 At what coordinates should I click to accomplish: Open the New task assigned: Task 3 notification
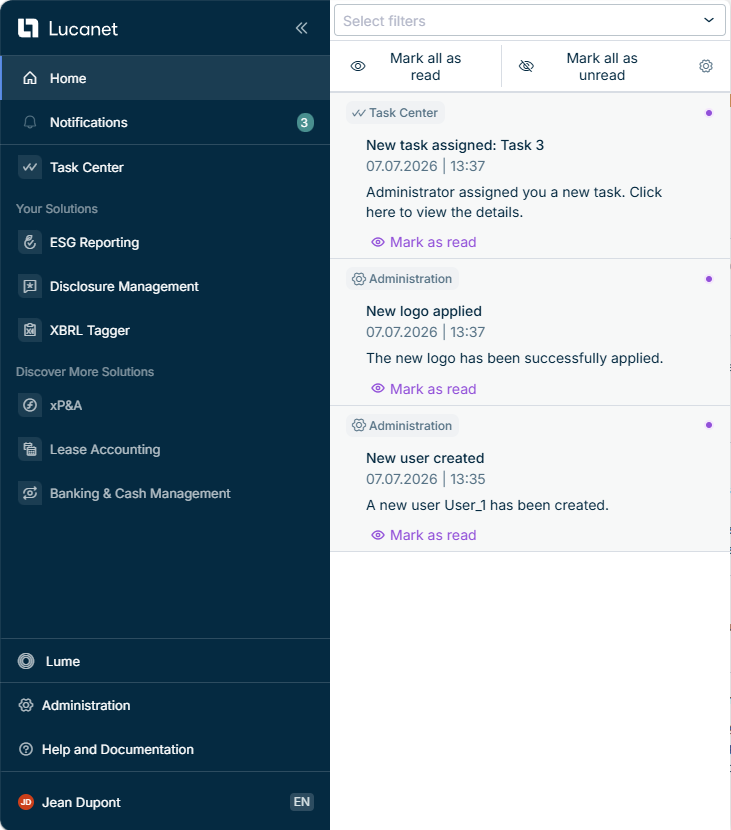pos(455,145)
